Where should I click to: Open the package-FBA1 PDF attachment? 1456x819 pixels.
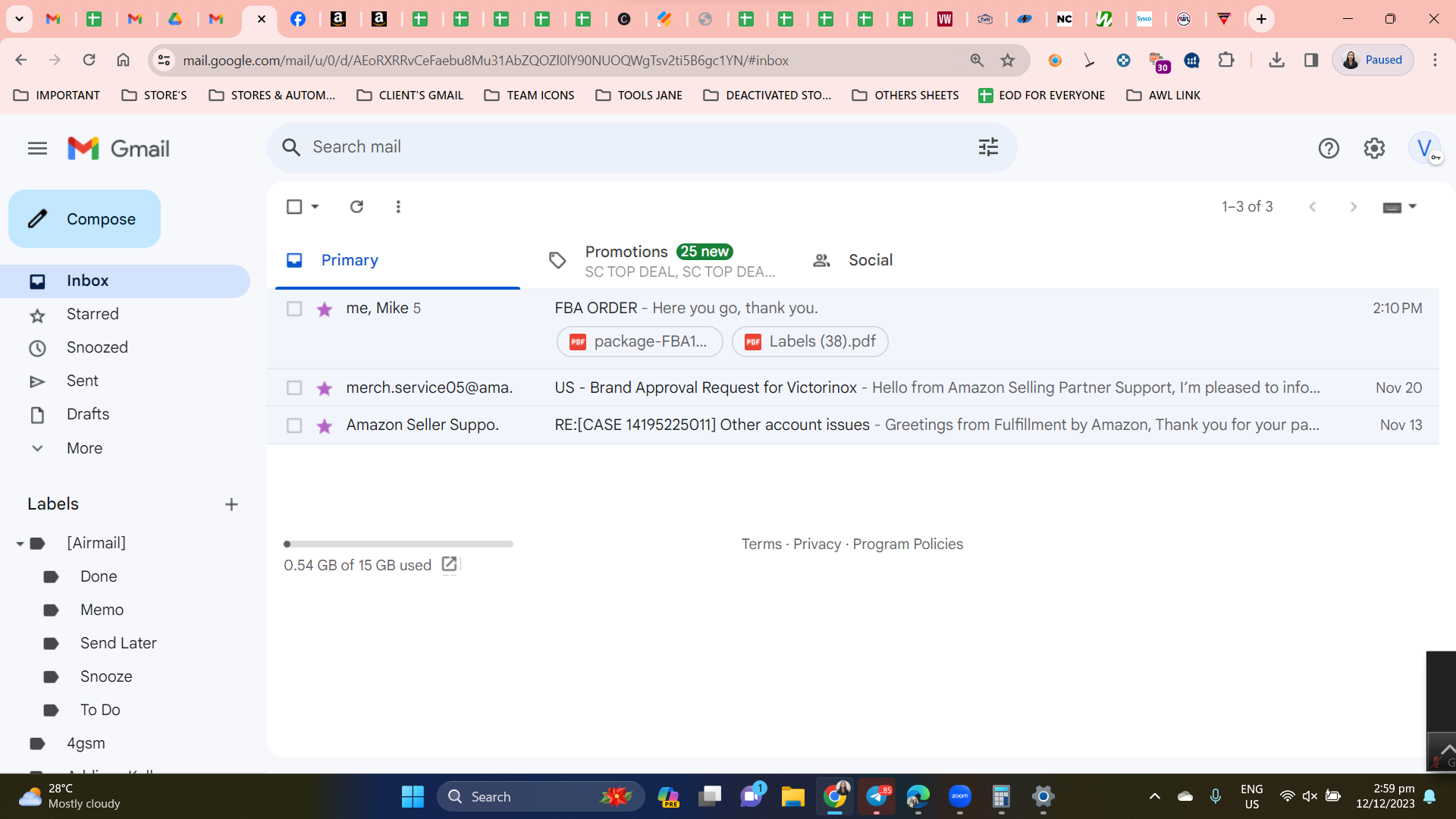click(640, 342)
